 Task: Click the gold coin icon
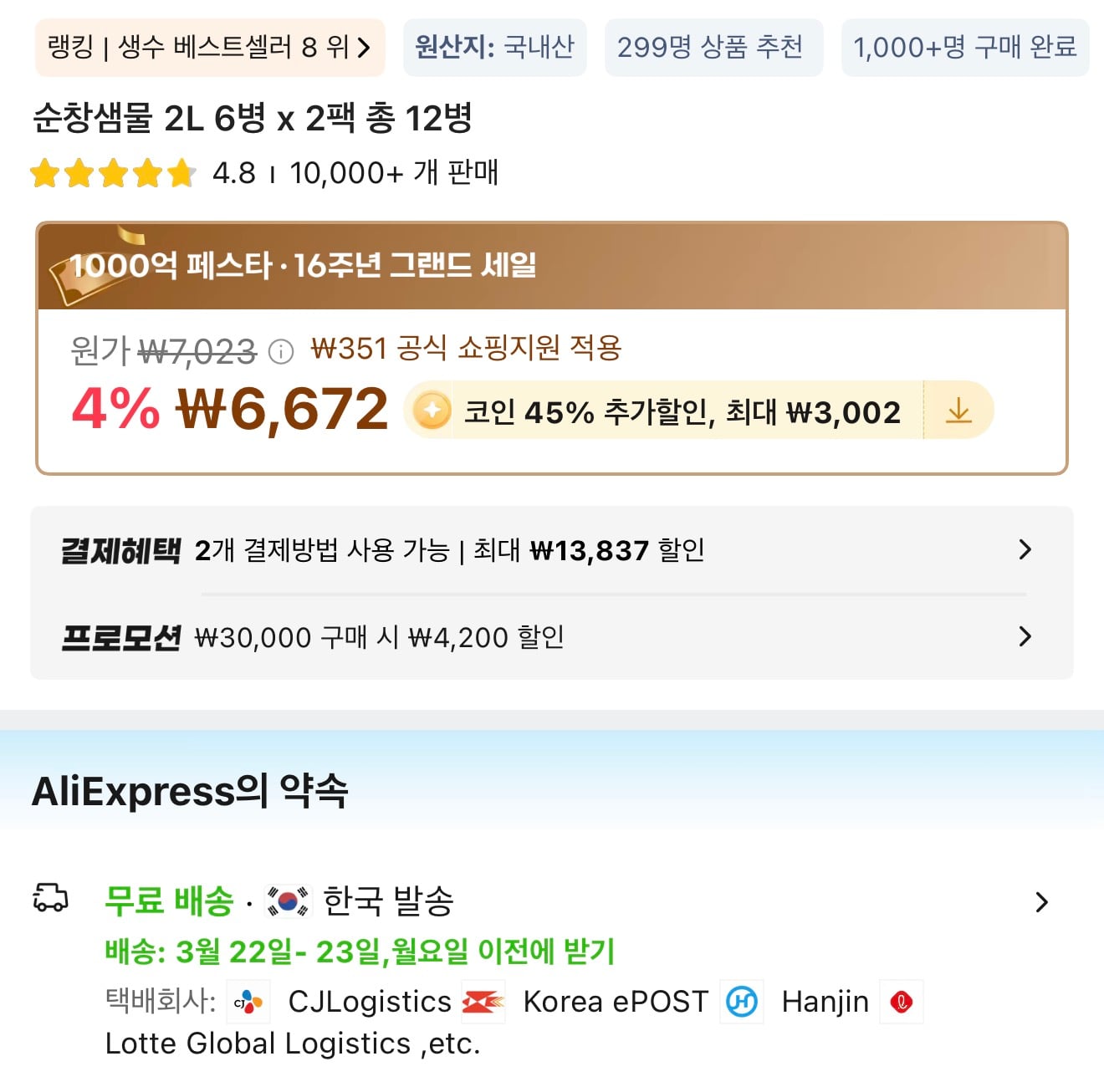[432, 411]
